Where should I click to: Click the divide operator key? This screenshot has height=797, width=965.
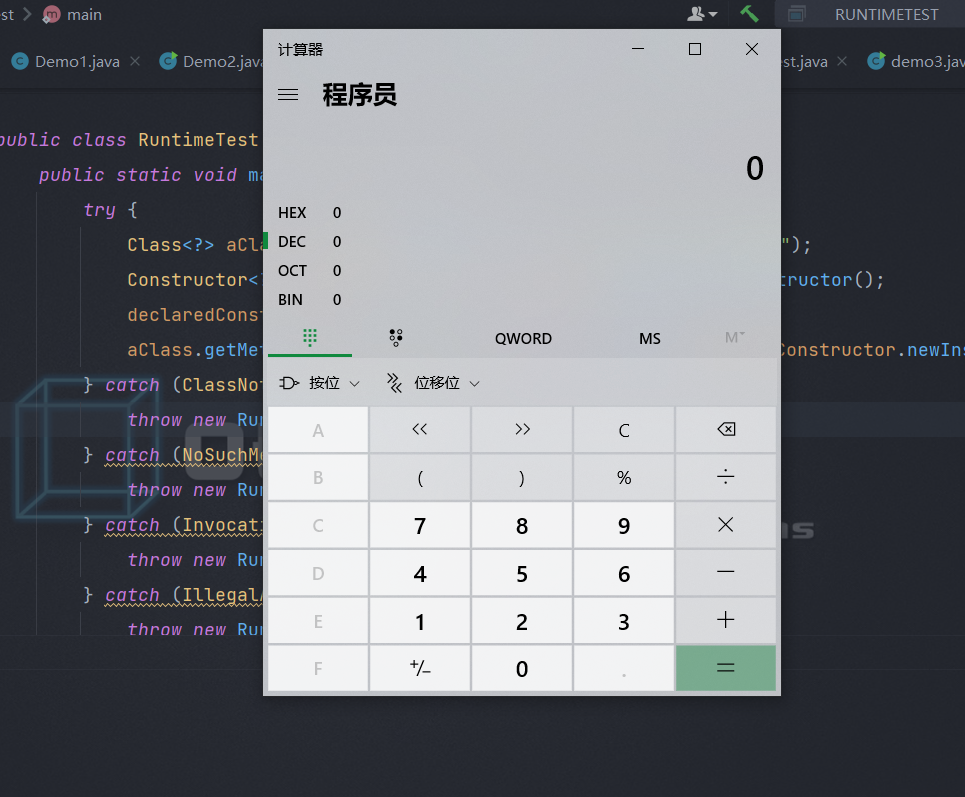pos(726,477)
